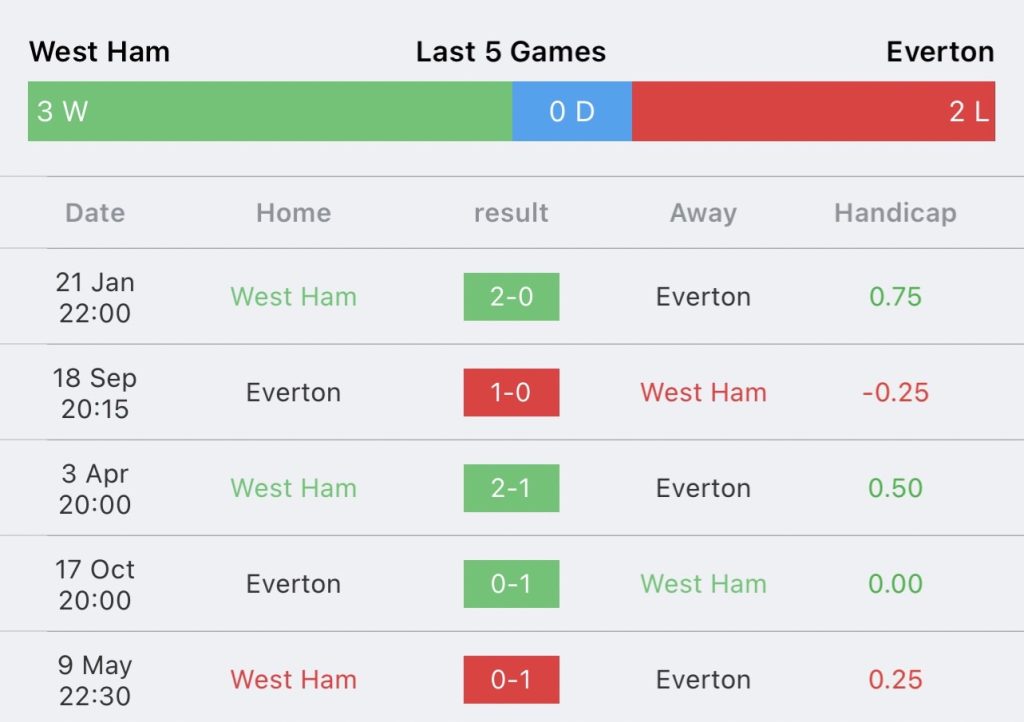Select the Date column header

(x=95, y=213)
